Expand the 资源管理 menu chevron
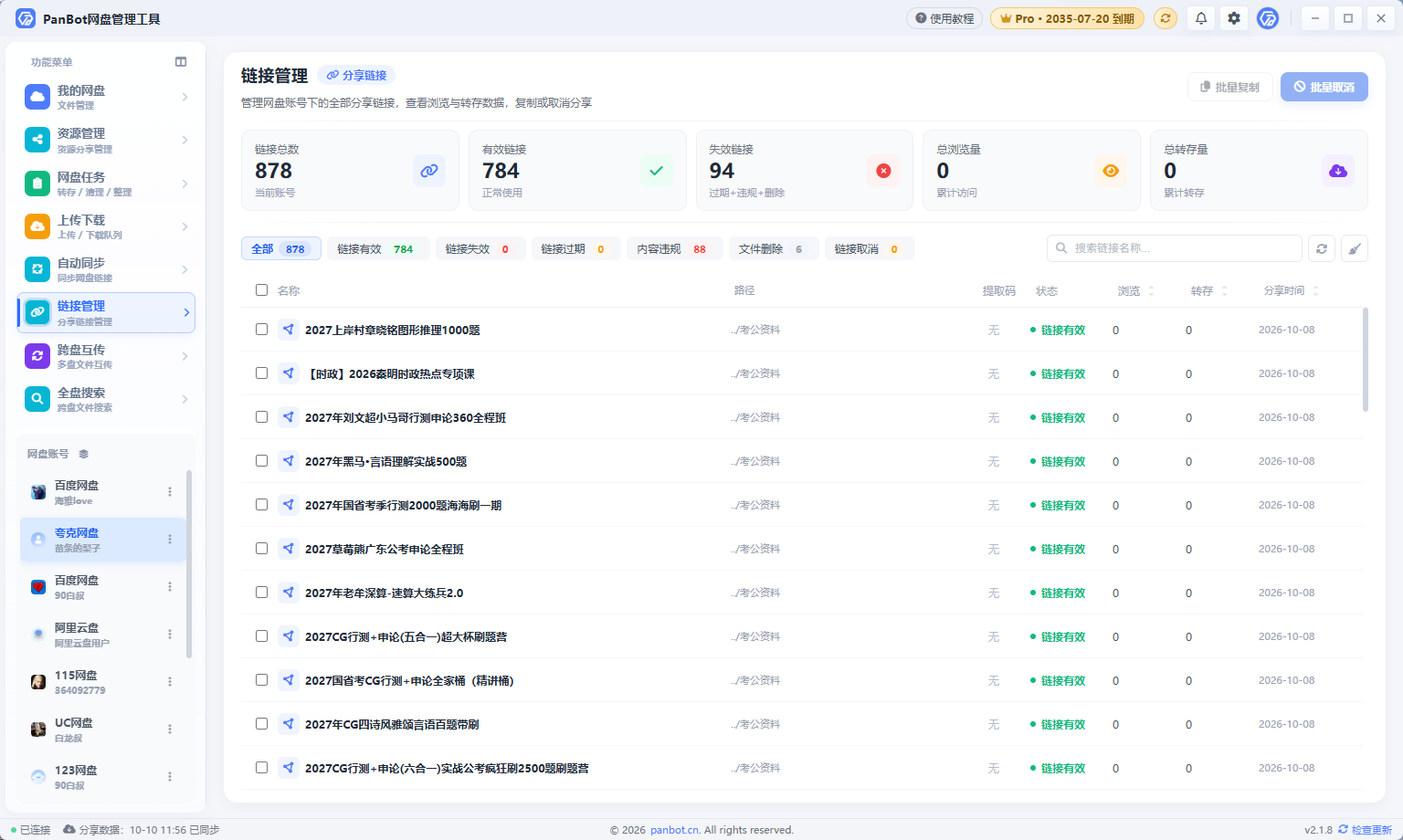 tap(185, 140)
